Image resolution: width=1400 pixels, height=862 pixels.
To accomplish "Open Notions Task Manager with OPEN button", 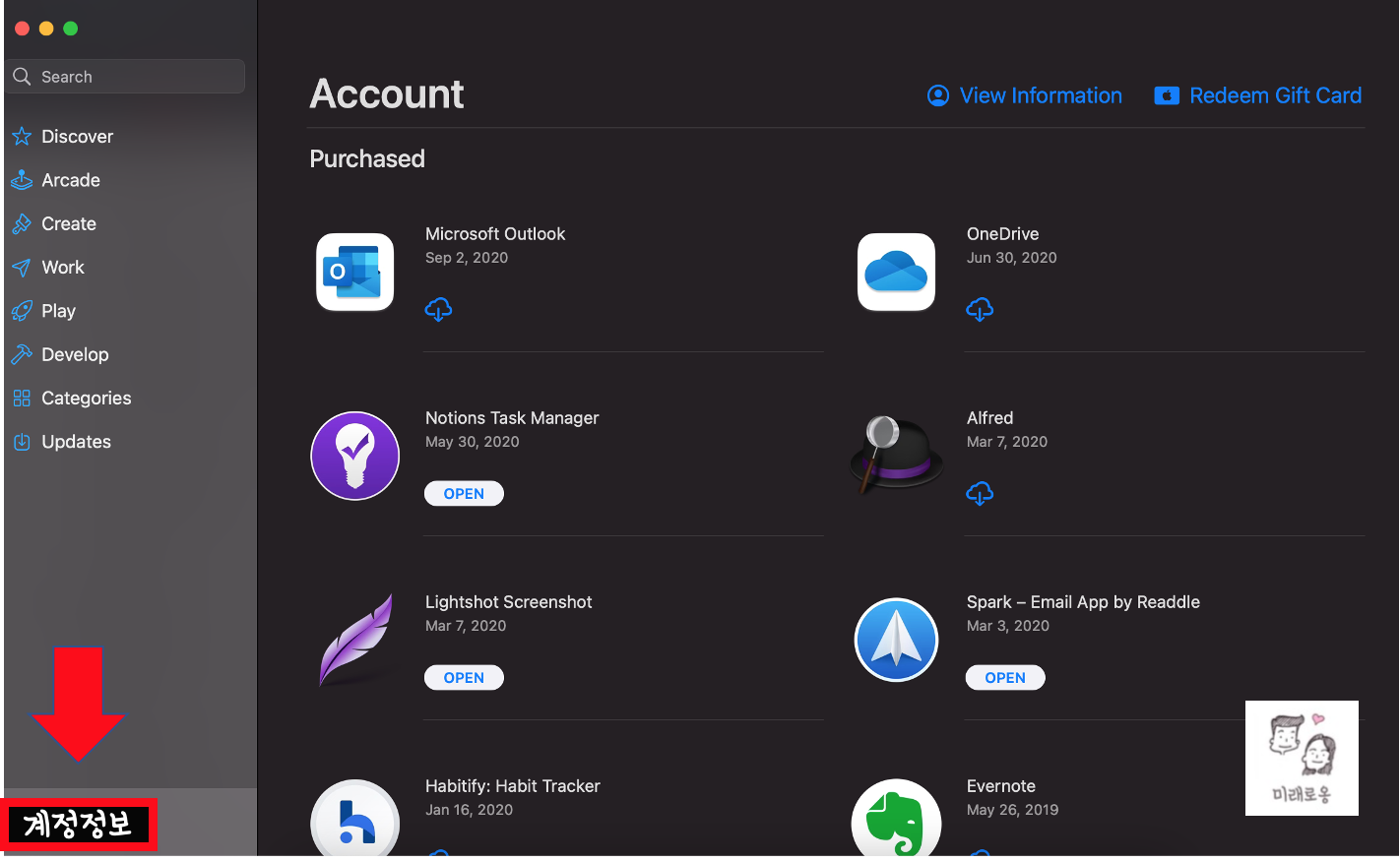I will (x=464, y=494).
